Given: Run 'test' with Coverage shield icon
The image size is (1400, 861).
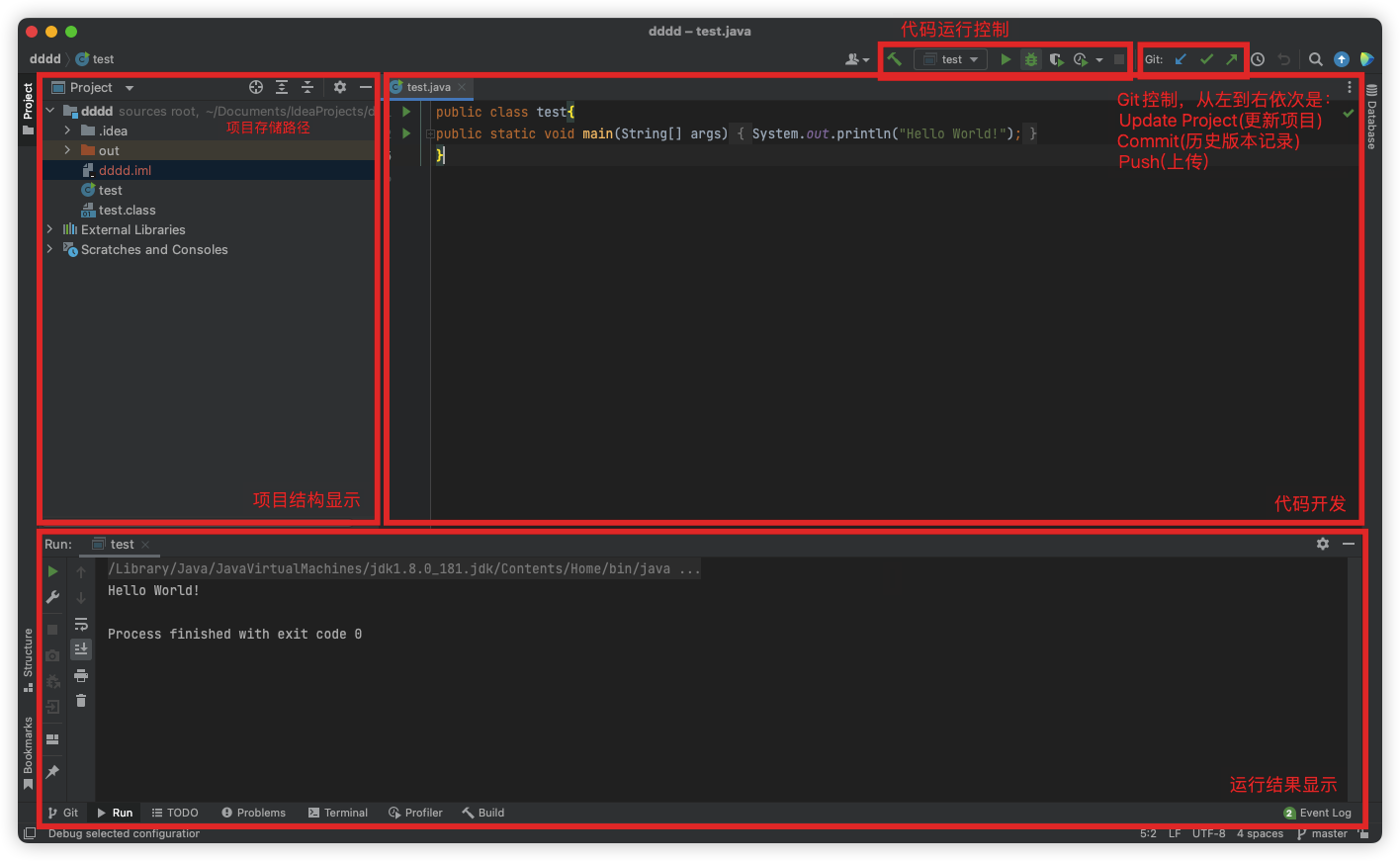Looking at the screenshot, I should pos(1056,59).
